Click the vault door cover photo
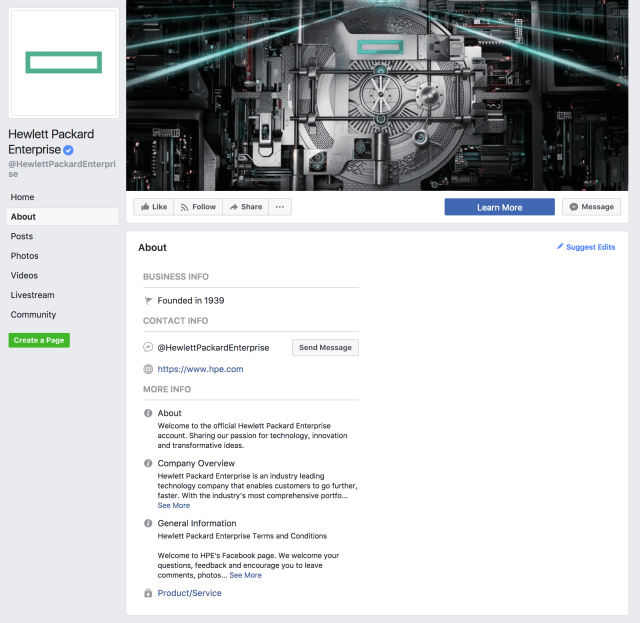 tap(377, 95)
